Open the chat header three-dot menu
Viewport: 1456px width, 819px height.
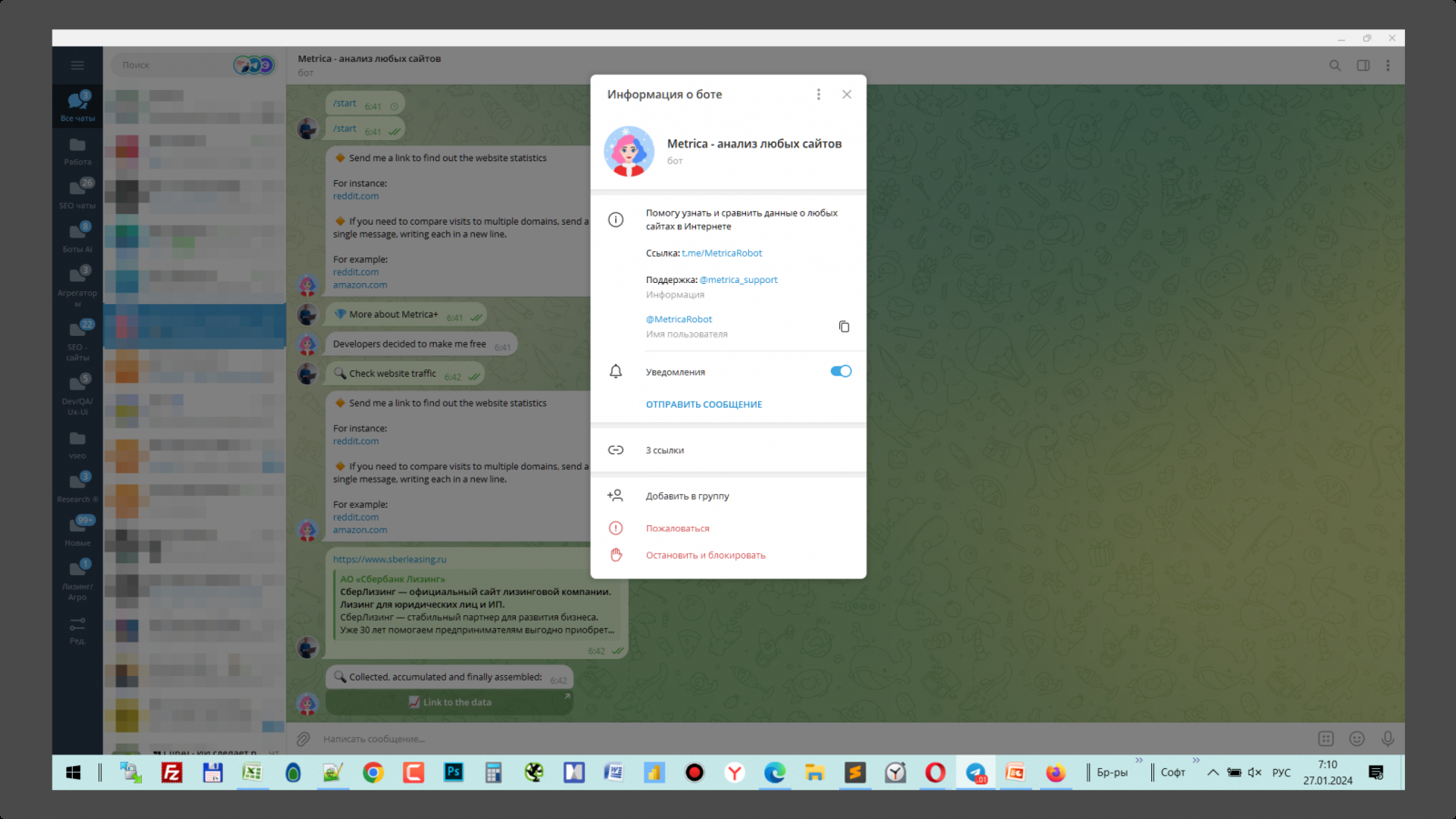click(1388, 66)
